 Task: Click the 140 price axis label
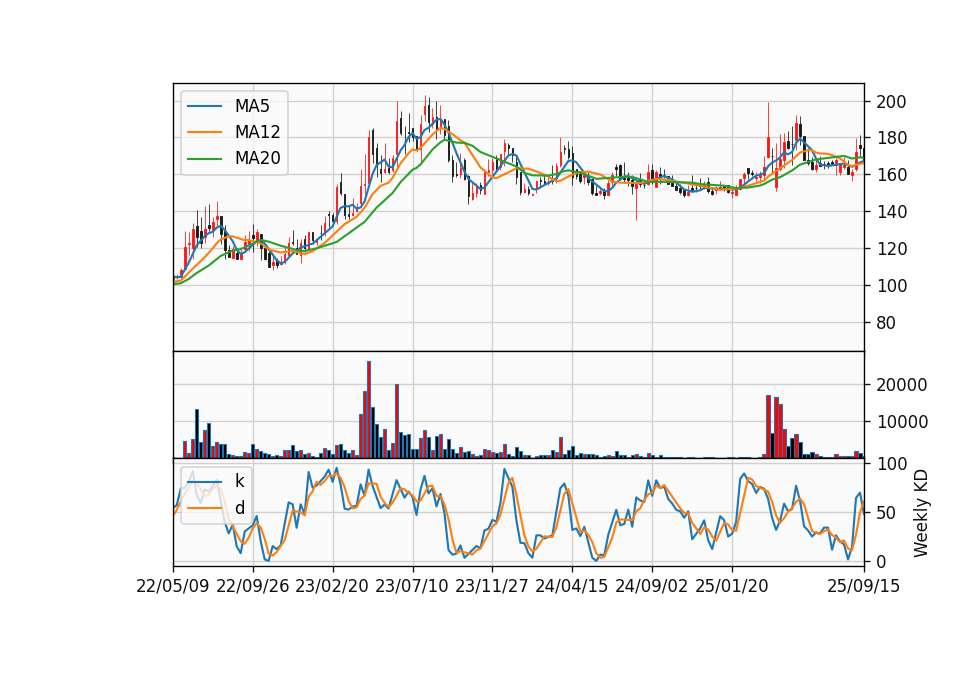[891, 212]
